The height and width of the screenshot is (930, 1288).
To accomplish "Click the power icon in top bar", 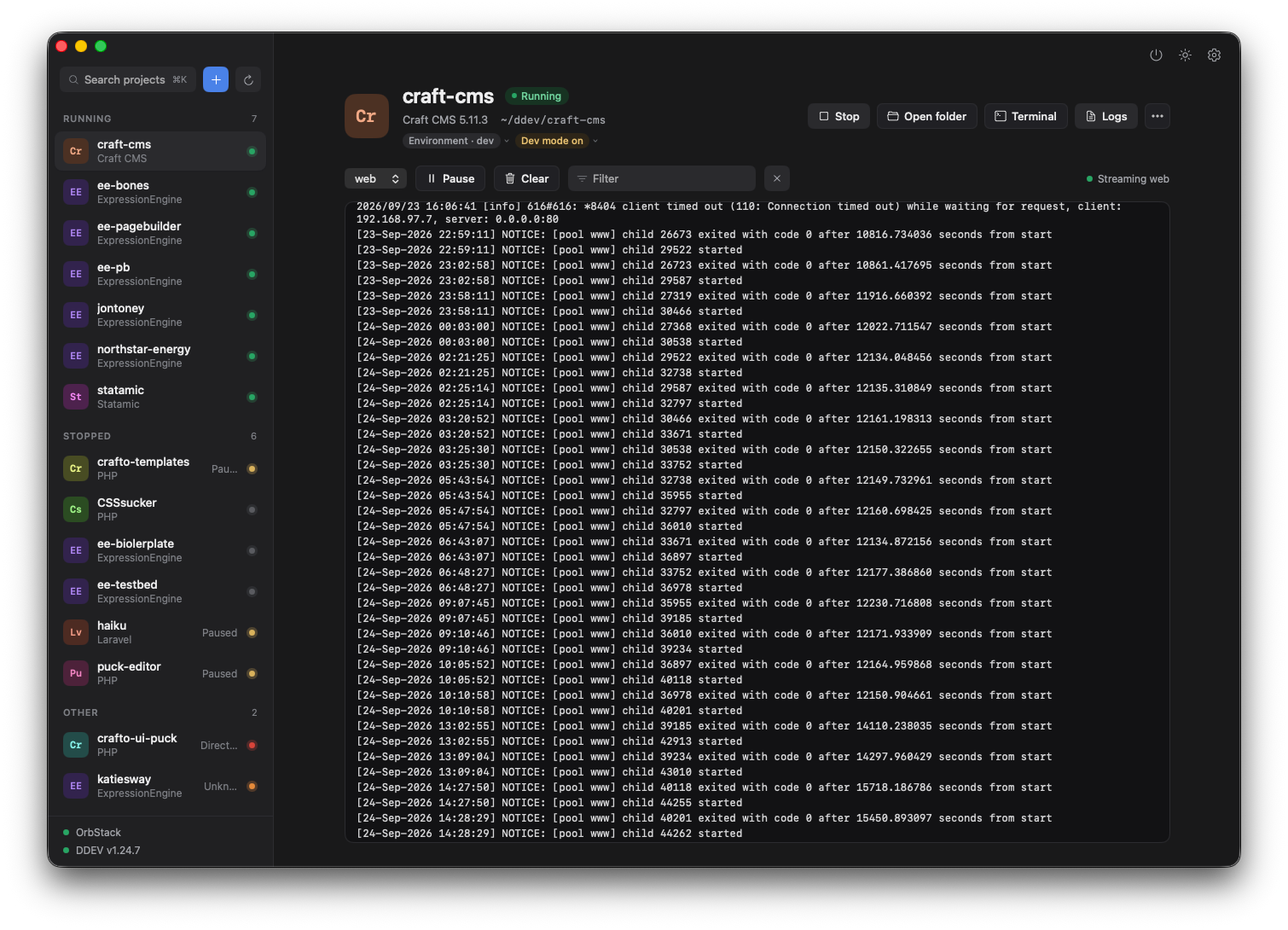I will [1156, 55].
